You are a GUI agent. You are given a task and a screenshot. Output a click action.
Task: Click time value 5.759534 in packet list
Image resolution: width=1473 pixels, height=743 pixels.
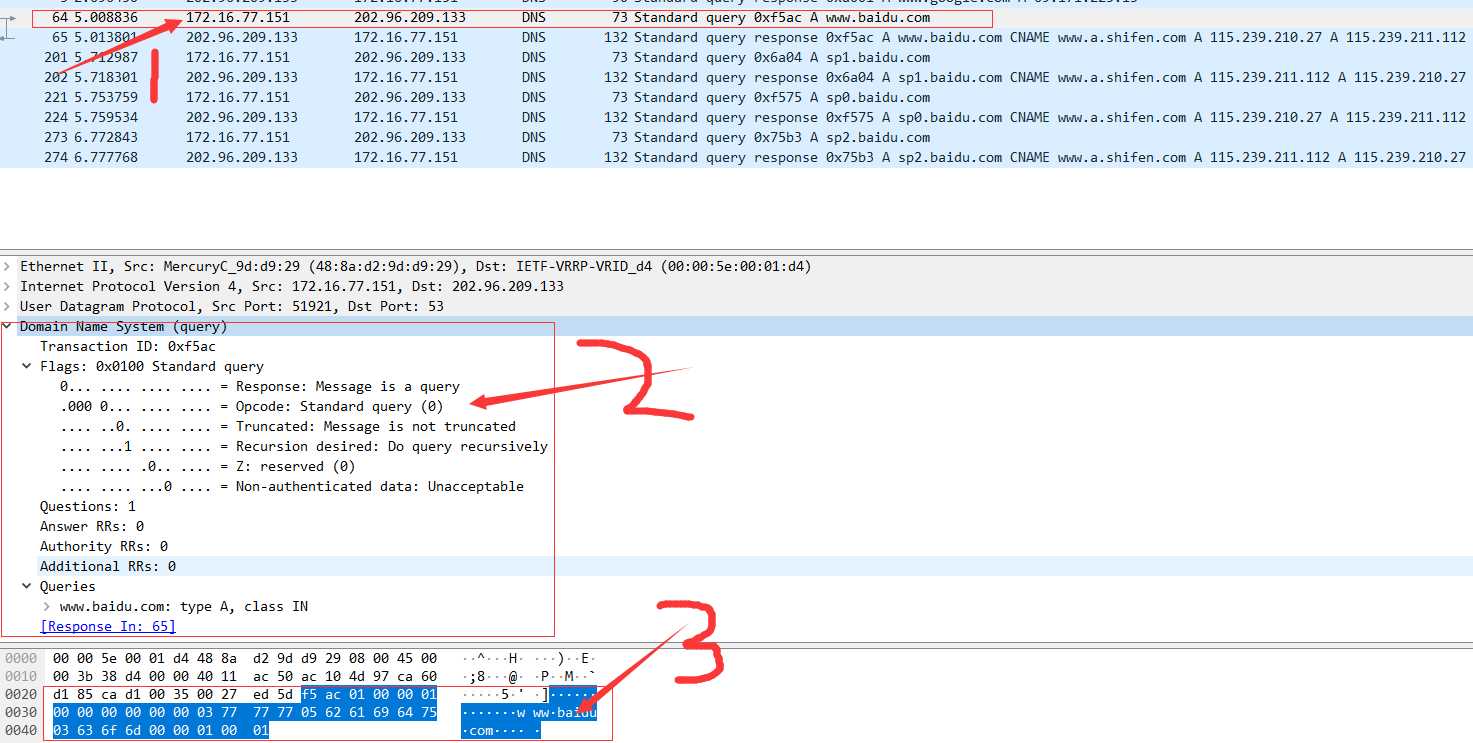point(106,117)
